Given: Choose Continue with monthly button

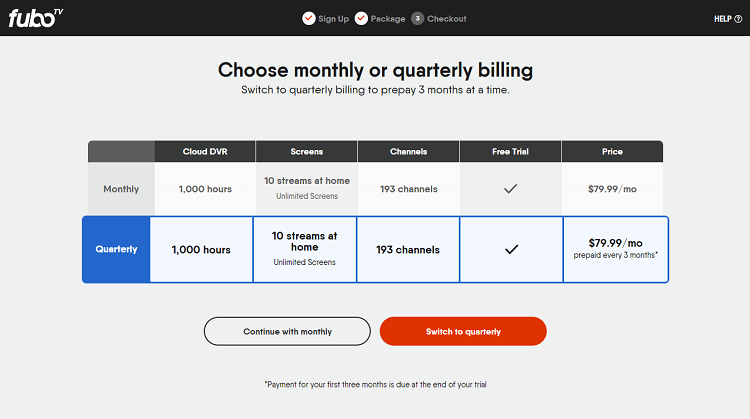Looking at the screenshot, I should pos(287,331).
